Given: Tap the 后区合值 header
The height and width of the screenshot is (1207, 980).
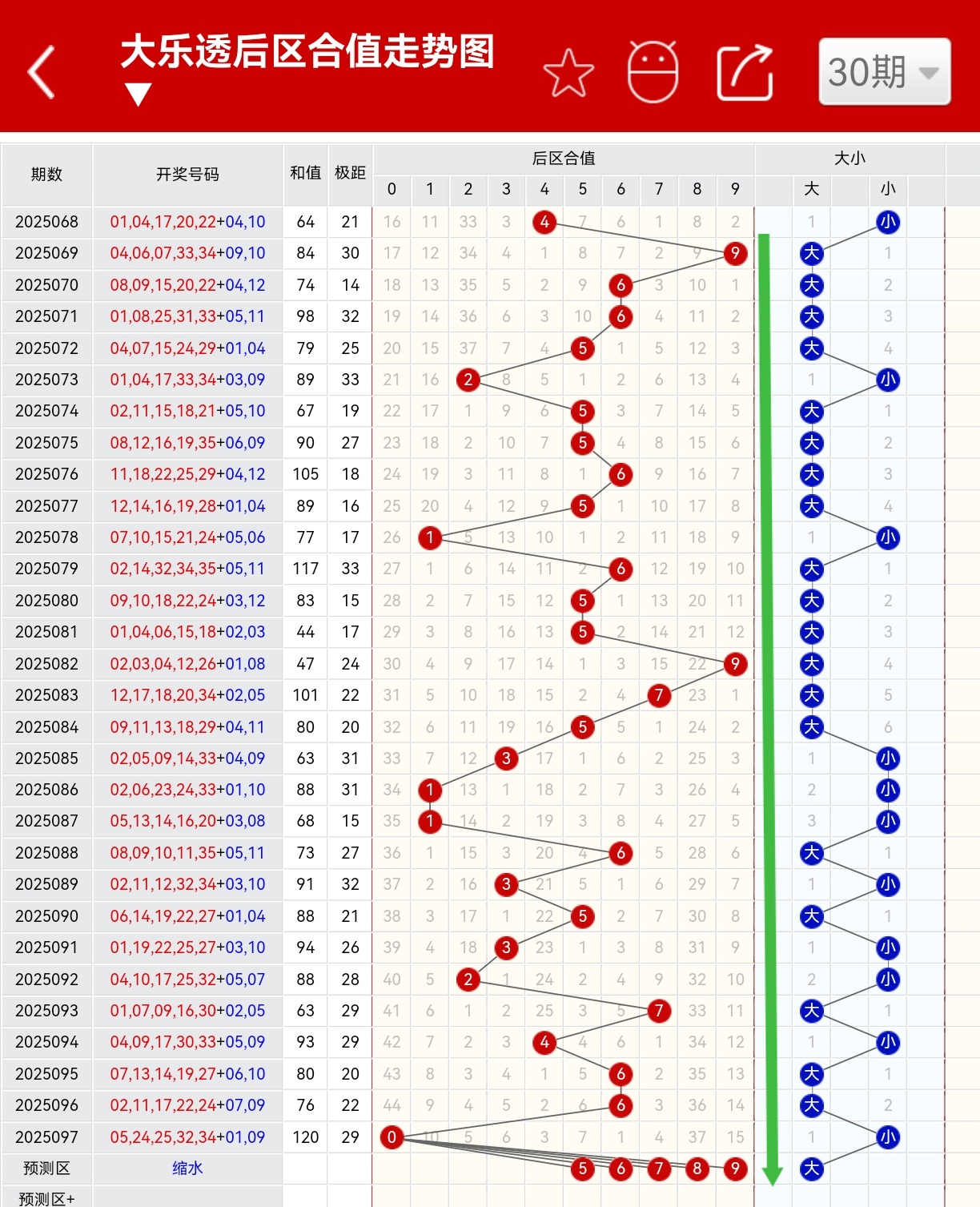Looking at the screenshot, I should click(x=564, y=159).
